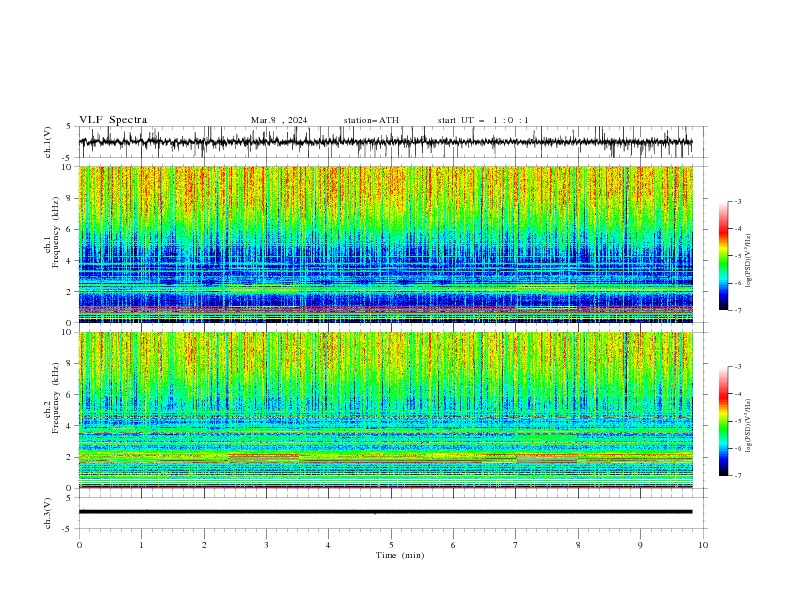Click the "9" minute tick label

[640, 545]
